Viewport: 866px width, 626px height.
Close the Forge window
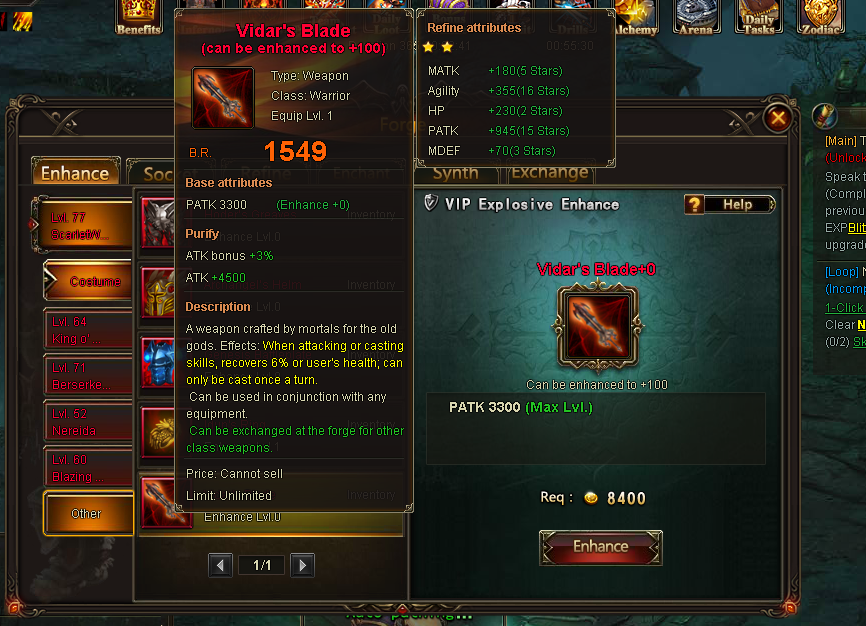pyautogui.click(x=778, y=118)
